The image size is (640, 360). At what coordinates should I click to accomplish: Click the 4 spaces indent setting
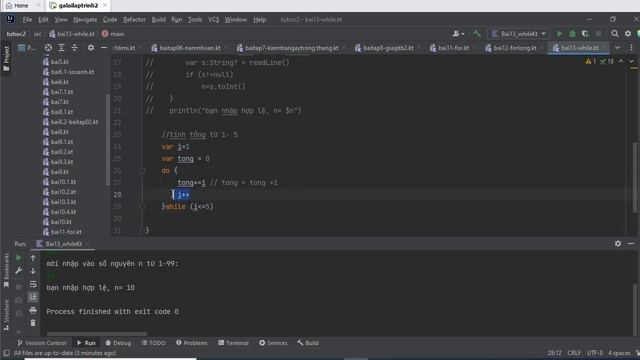[619, 353]
